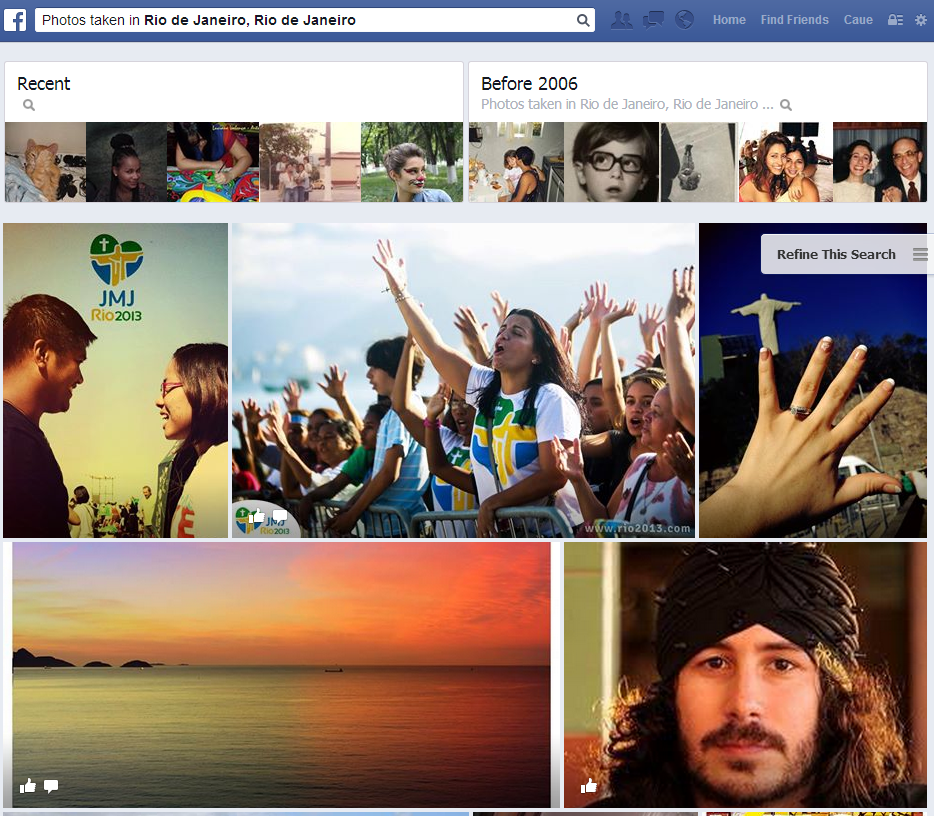Open the settings gear dropdown
Screen dimensions: 934x816
tap(920, 20)
